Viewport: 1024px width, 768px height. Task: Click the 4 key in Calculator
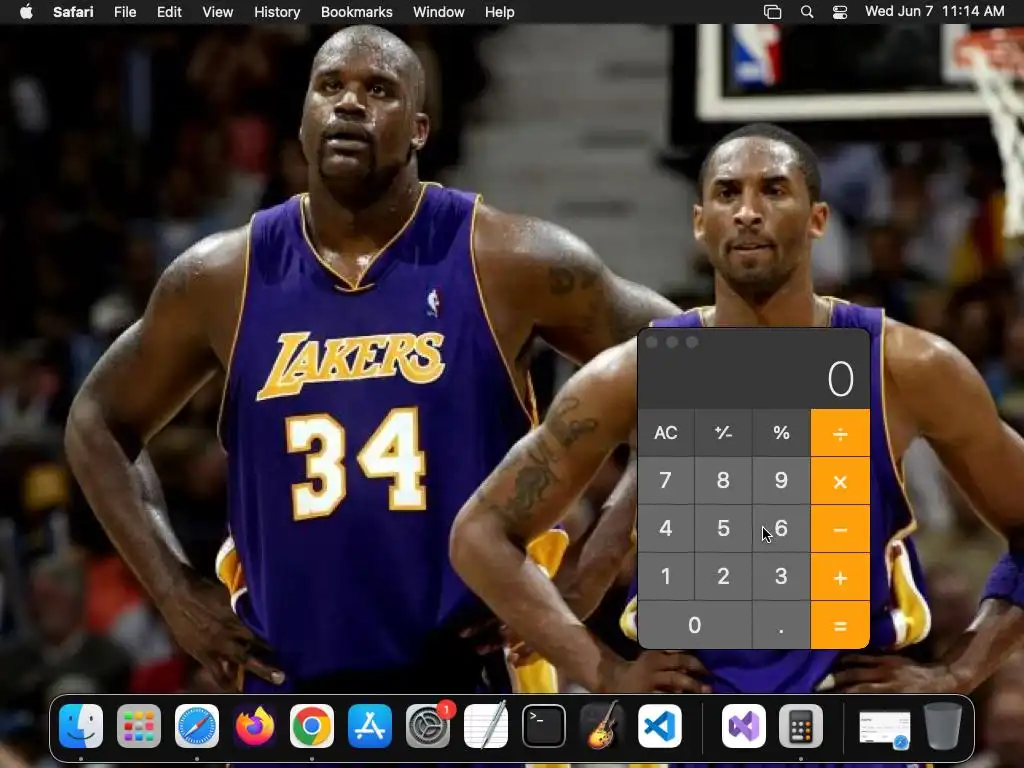point(665,529)
